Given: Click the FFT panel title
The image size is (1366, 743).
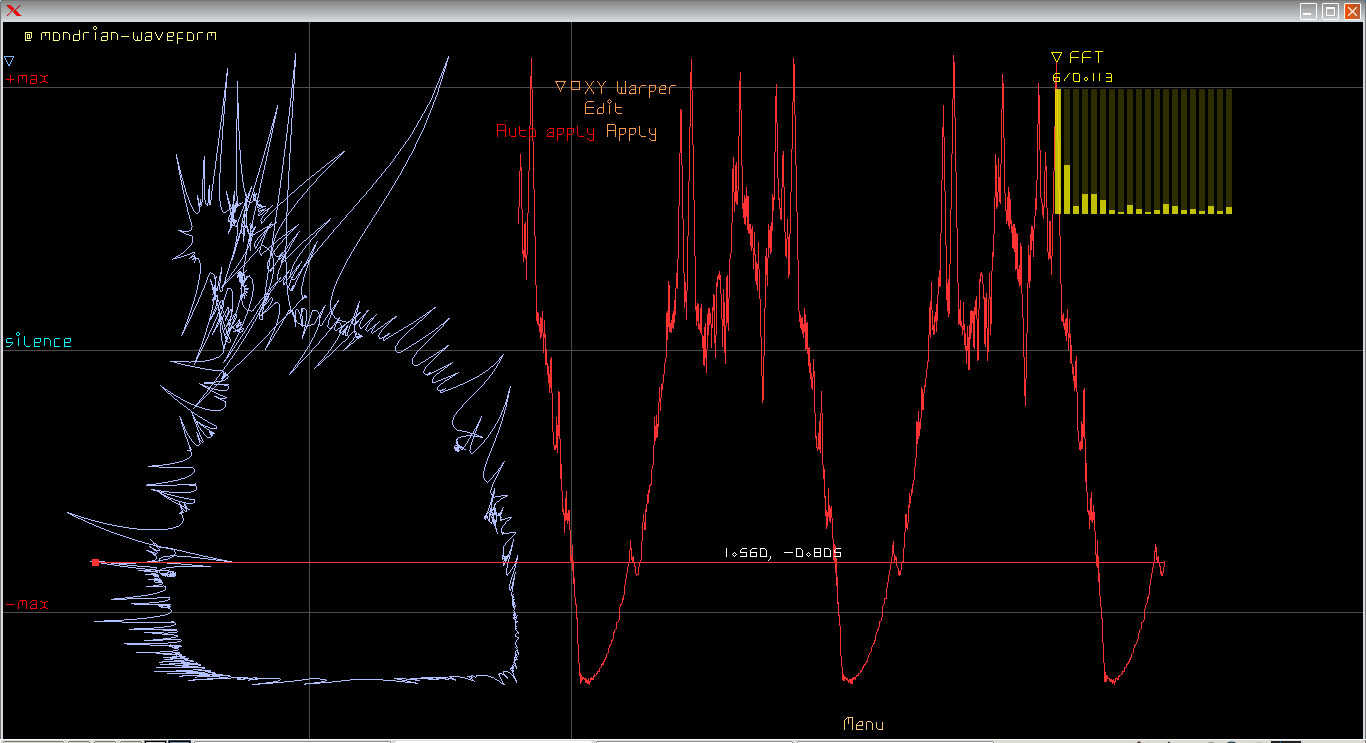Looking at the screenshot, I should [x=1086, y=58].
